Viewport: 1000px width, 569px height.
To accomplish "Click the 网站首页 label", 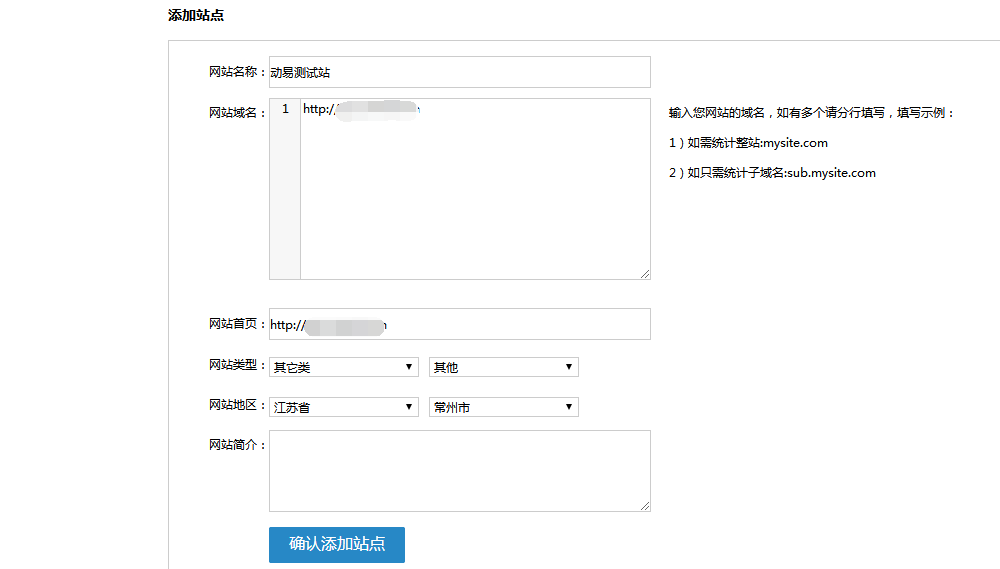I will 236,324.
